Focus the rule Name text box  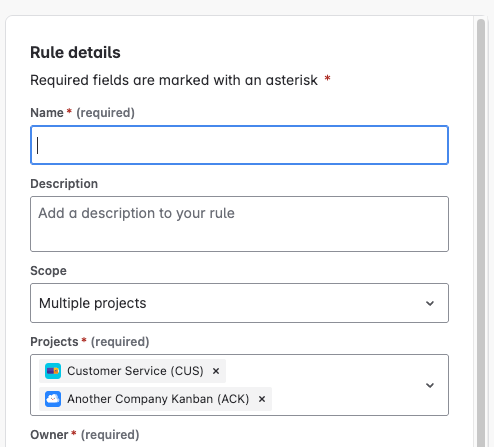click(239, 145)
